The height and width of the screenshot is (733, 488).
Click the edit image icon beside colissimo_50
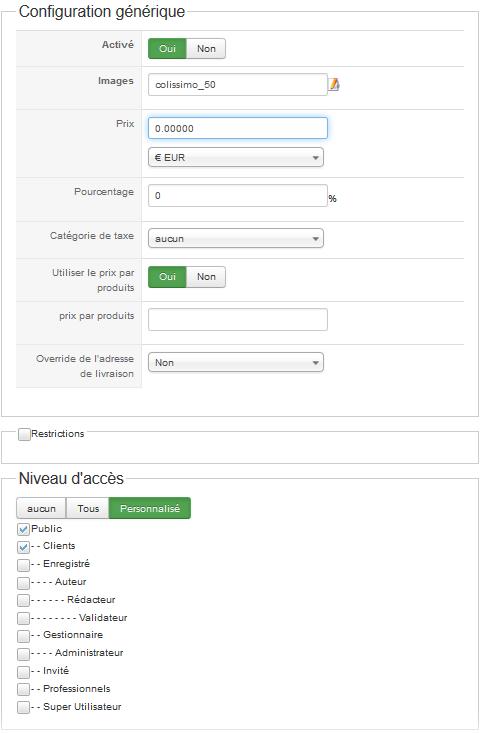tap(334, 85)
